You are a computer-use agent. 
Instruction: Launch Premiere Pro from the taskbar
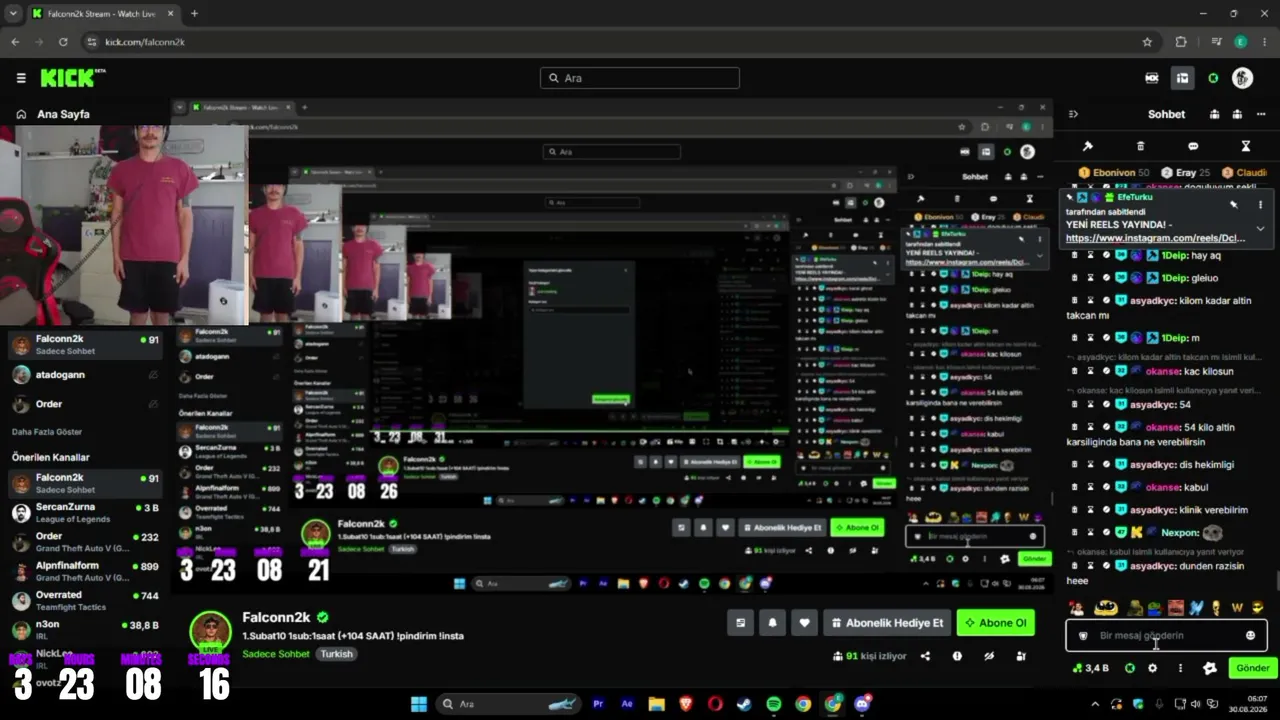click(x=598, y=704)
